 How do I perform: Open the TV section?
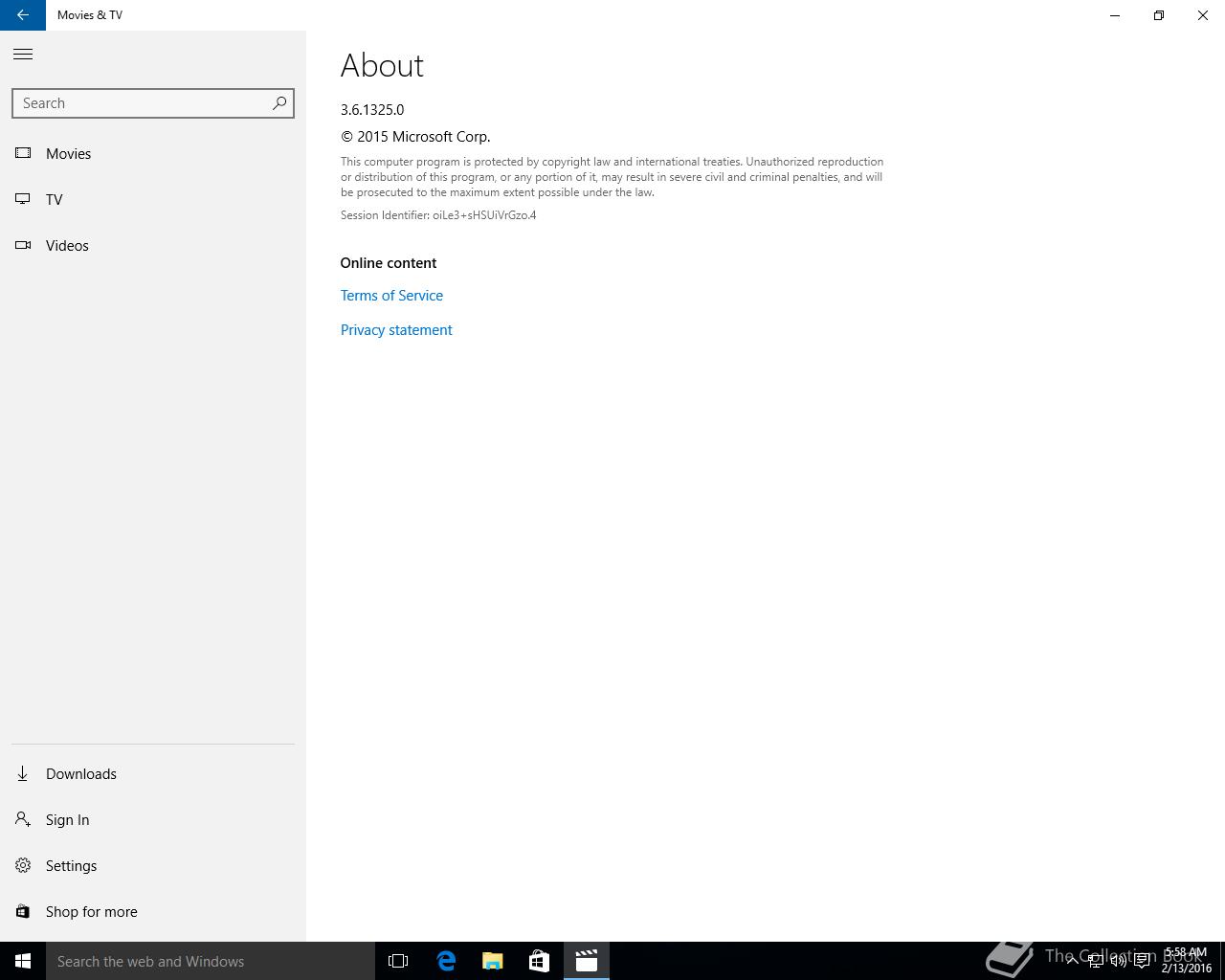153,199
